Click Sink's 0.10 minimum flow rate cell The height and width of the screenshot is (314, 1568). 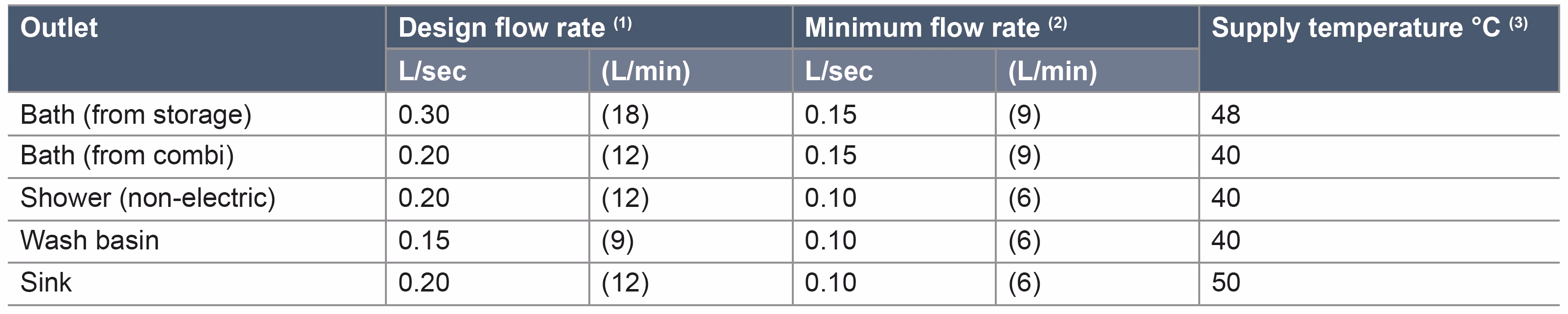pyautogui.click(x=830, y=283)
